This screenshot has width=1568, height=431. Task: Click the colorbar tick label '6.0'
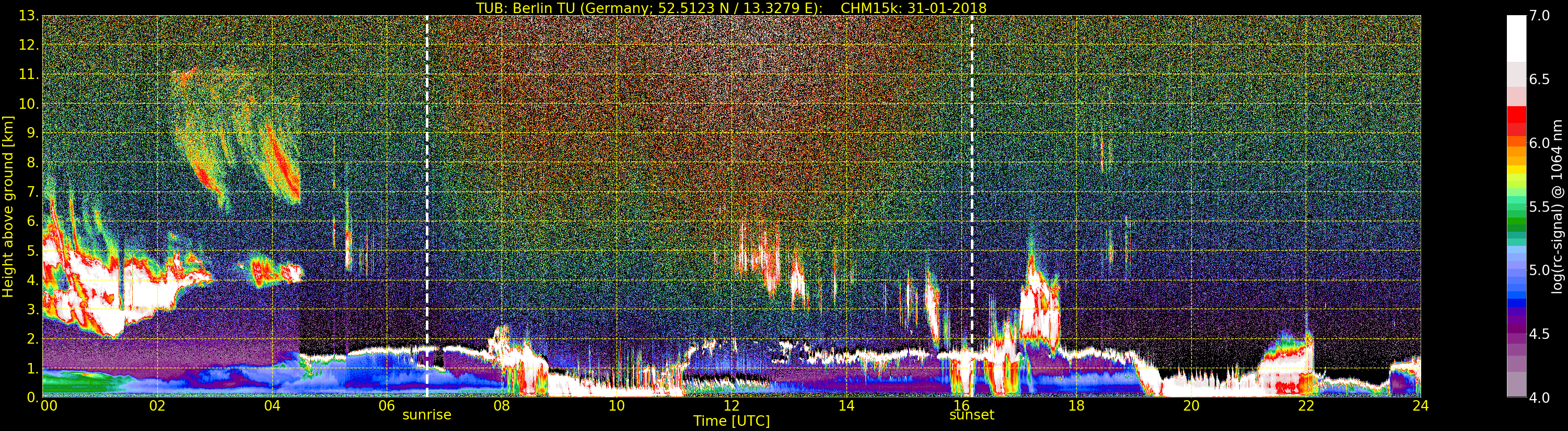[x=1539, y=143]
